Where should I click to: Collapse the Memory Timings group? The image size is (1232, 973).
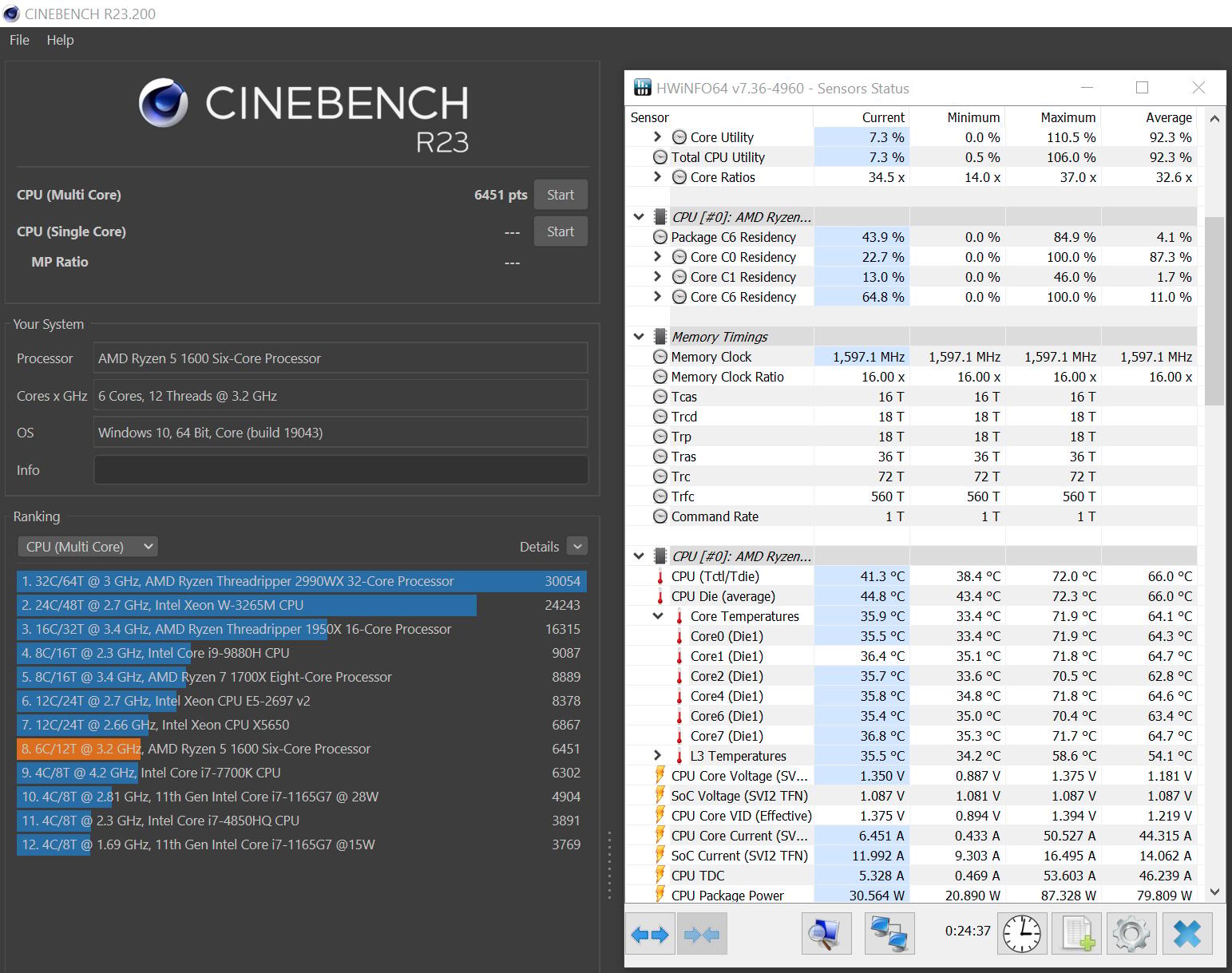639,336
